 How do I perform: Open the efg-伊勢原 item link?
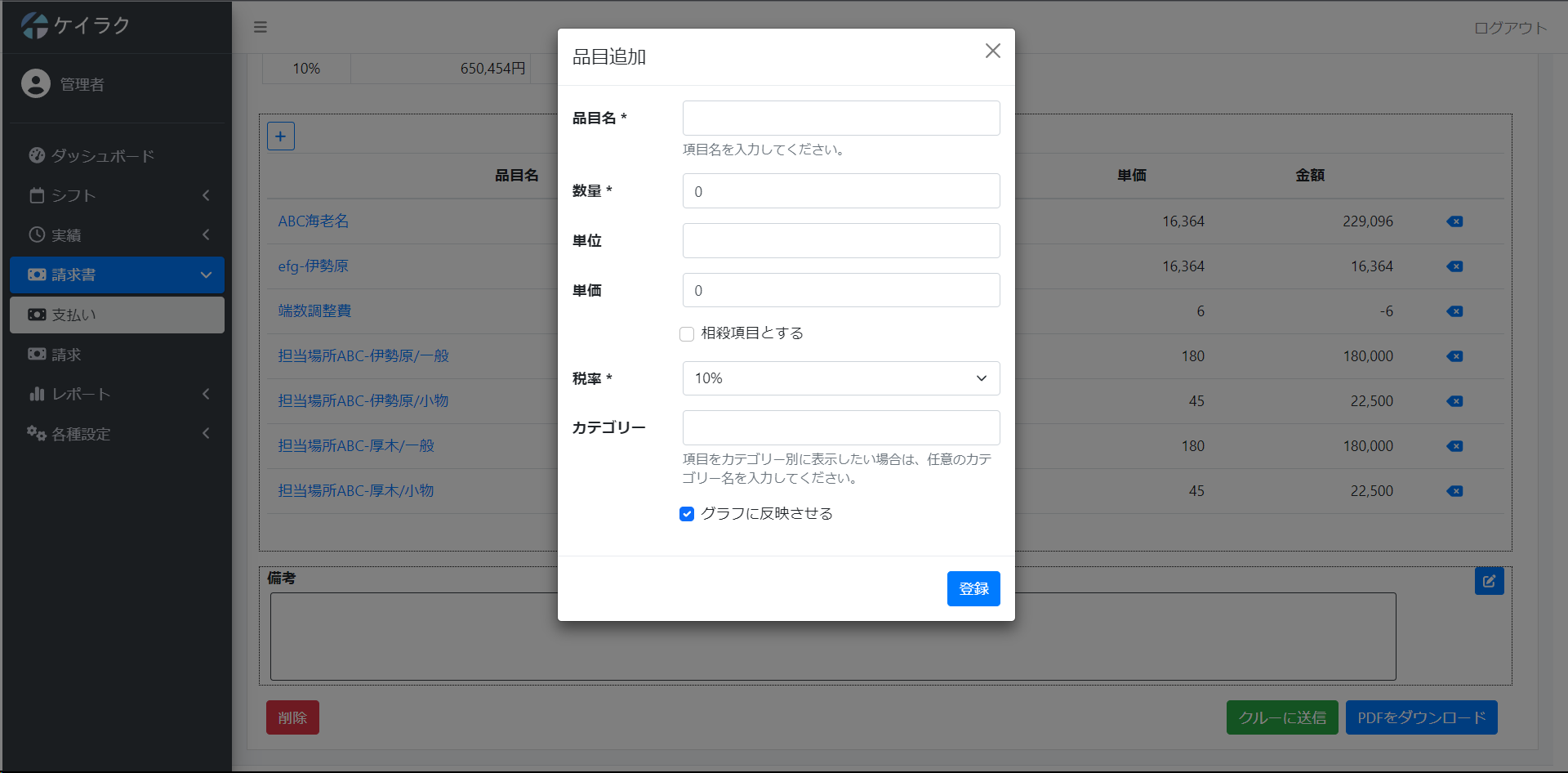314,266
